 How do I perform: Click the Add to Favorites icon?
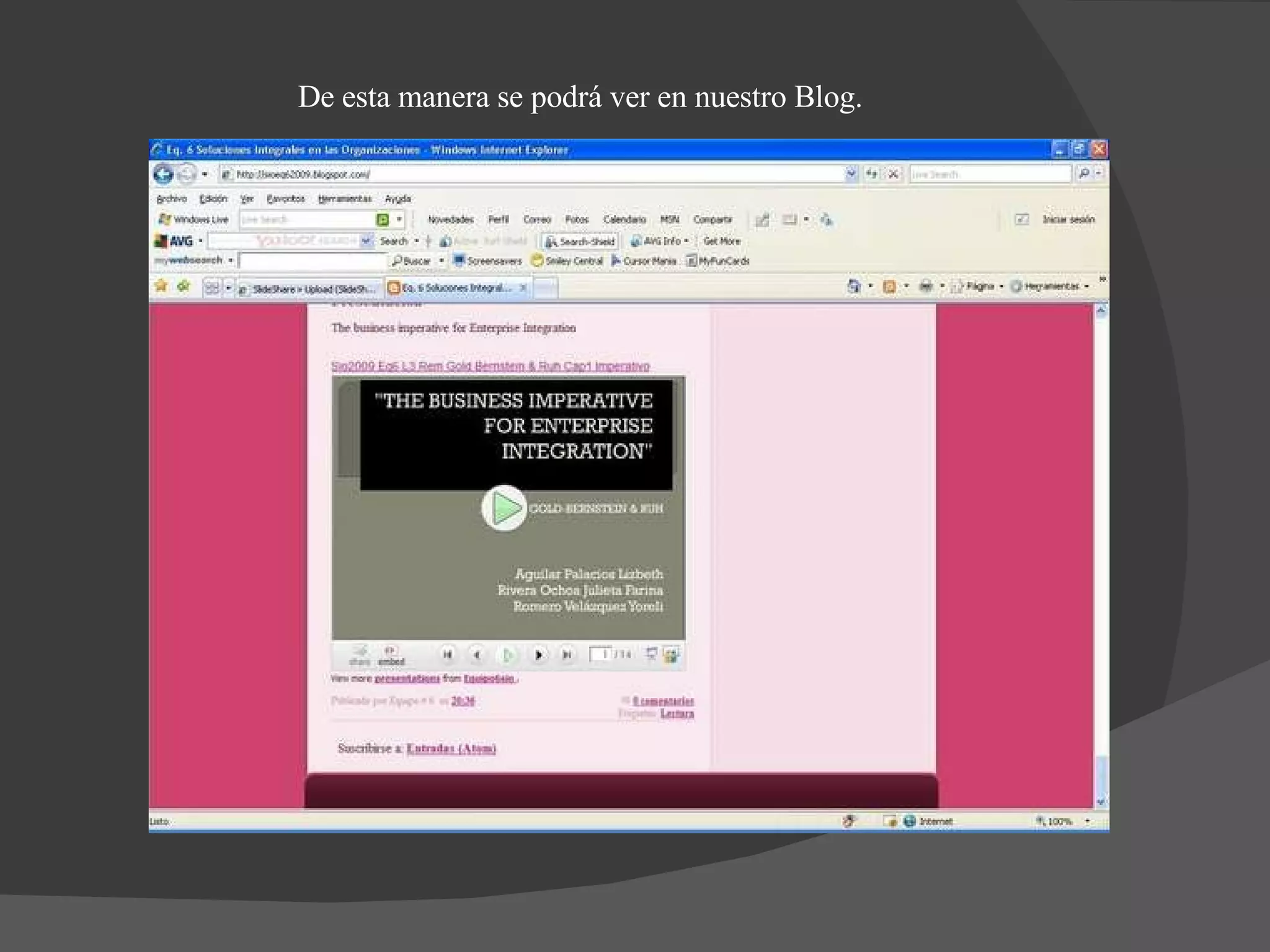(184, 286)
